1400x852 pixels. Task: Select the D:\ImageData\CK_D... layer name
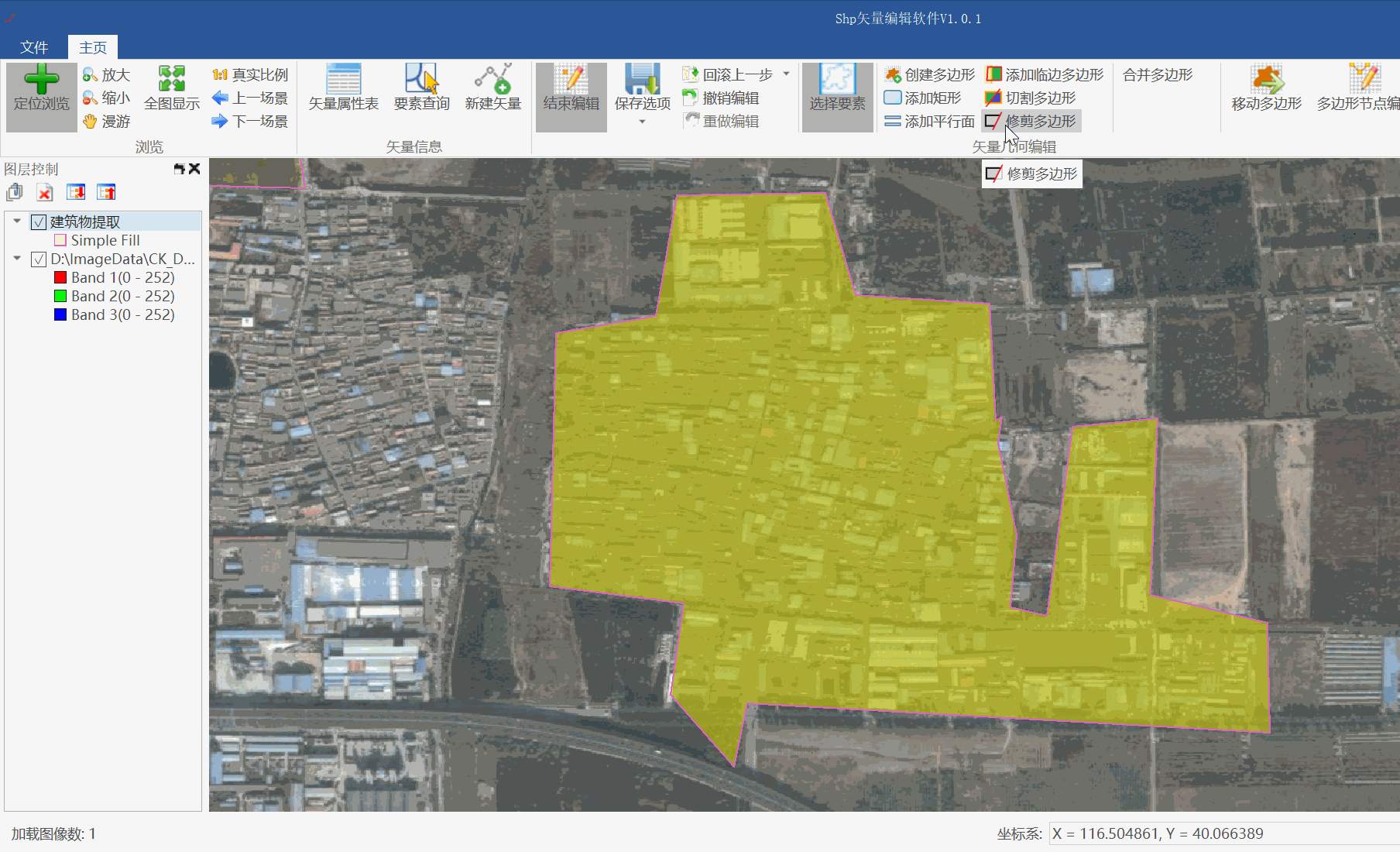pyautogui.click(x=122, y=259)
